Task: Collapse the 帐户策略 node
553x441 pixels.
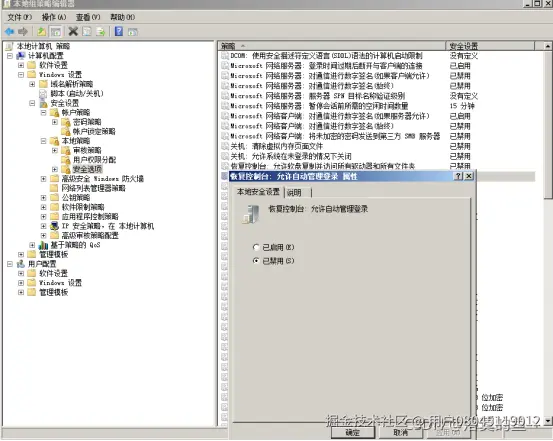Action: (43, 113)
